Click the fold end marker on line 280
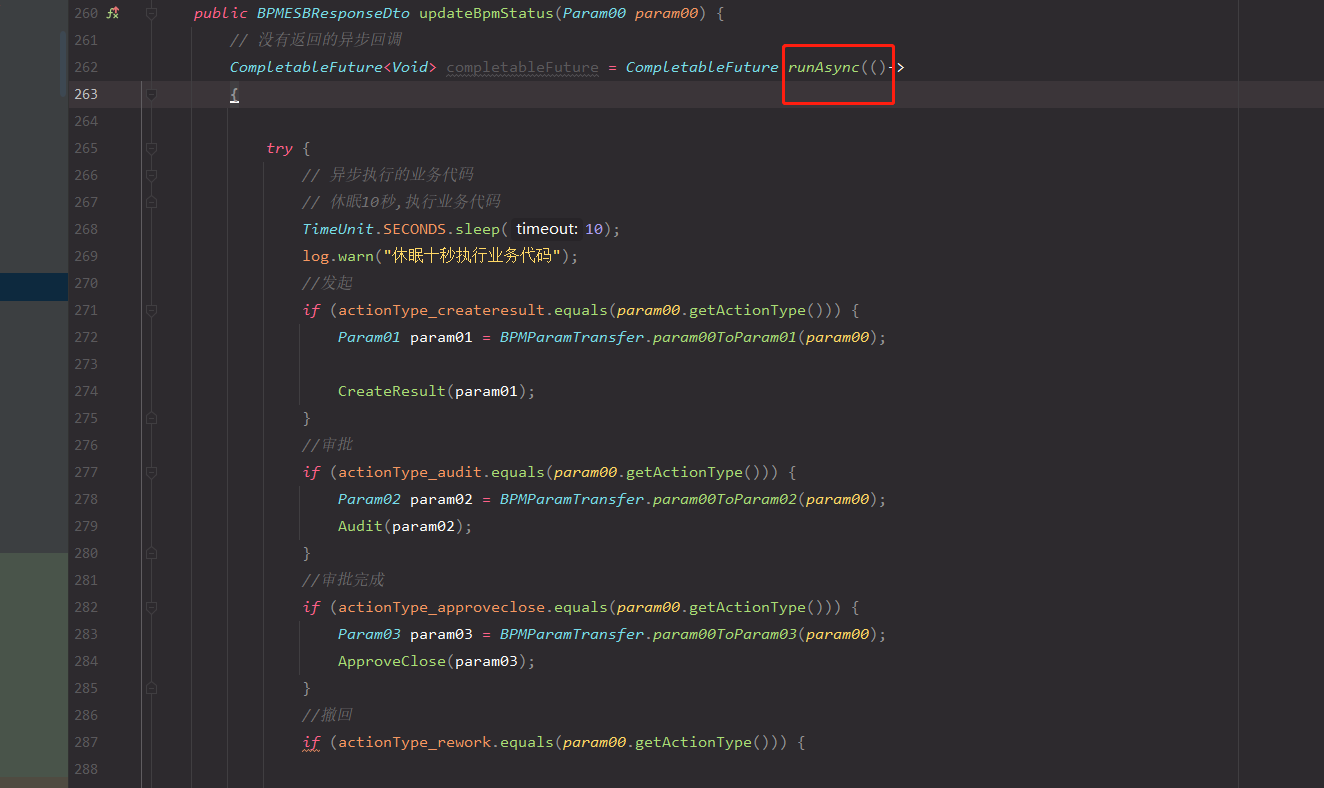The height and width of the screenshot is (788, 1324). [x=151, y=553]
